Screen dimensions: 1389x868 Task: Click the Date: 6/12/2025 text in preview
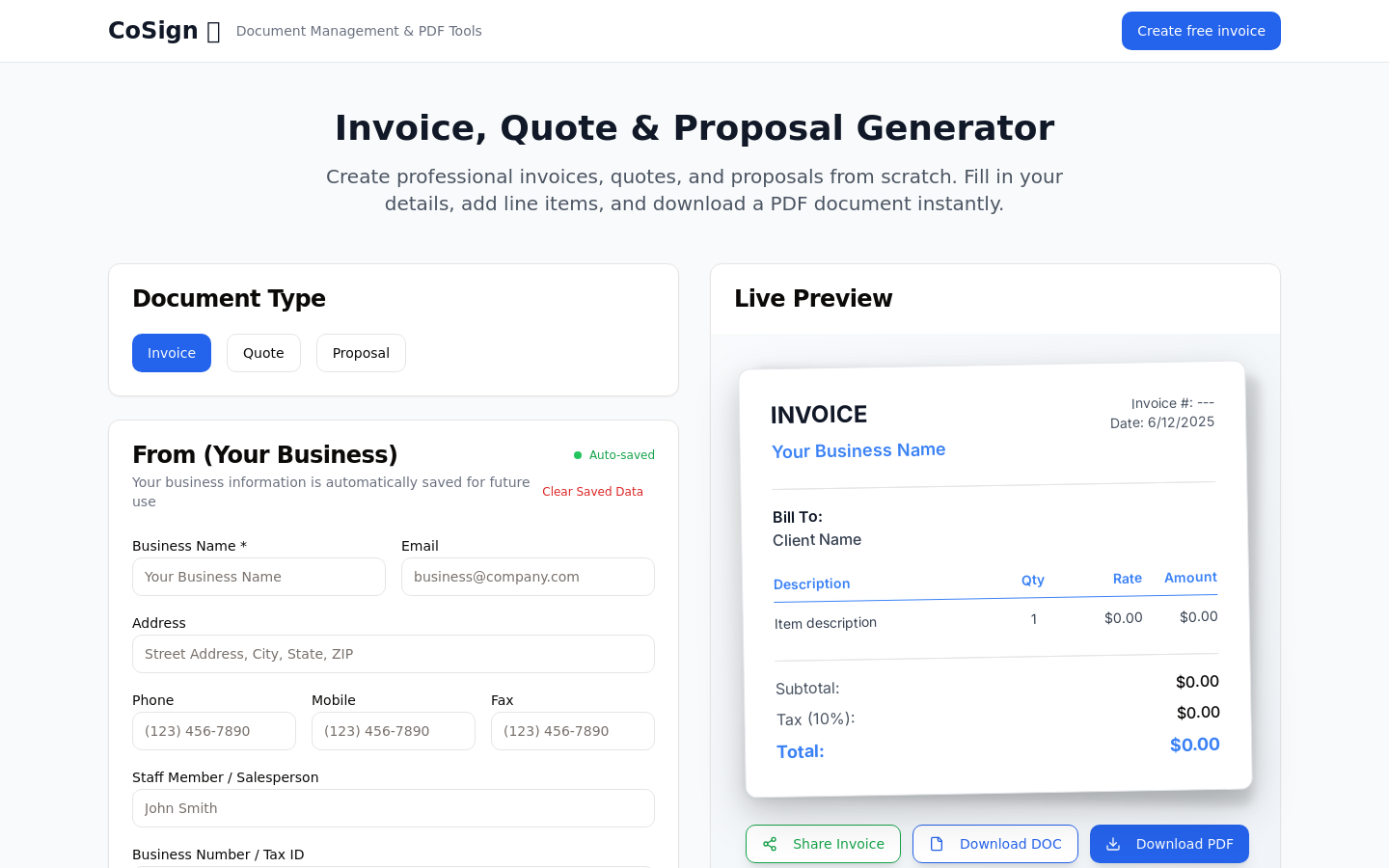(x=1162, y=422)
